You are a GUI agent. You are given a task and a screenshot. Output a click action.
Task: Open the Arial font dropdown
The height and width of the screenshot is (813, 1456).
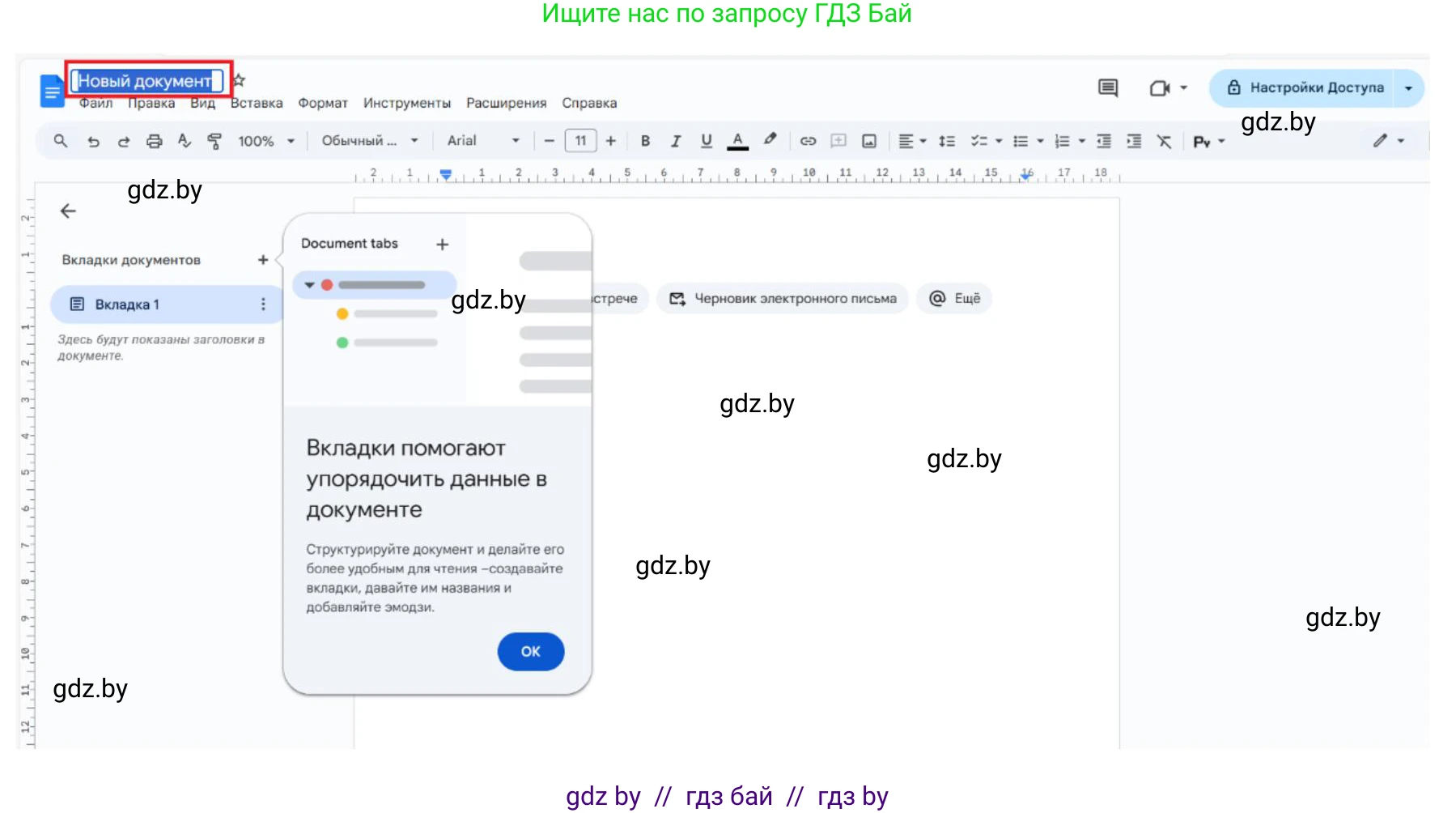[482, 141]
